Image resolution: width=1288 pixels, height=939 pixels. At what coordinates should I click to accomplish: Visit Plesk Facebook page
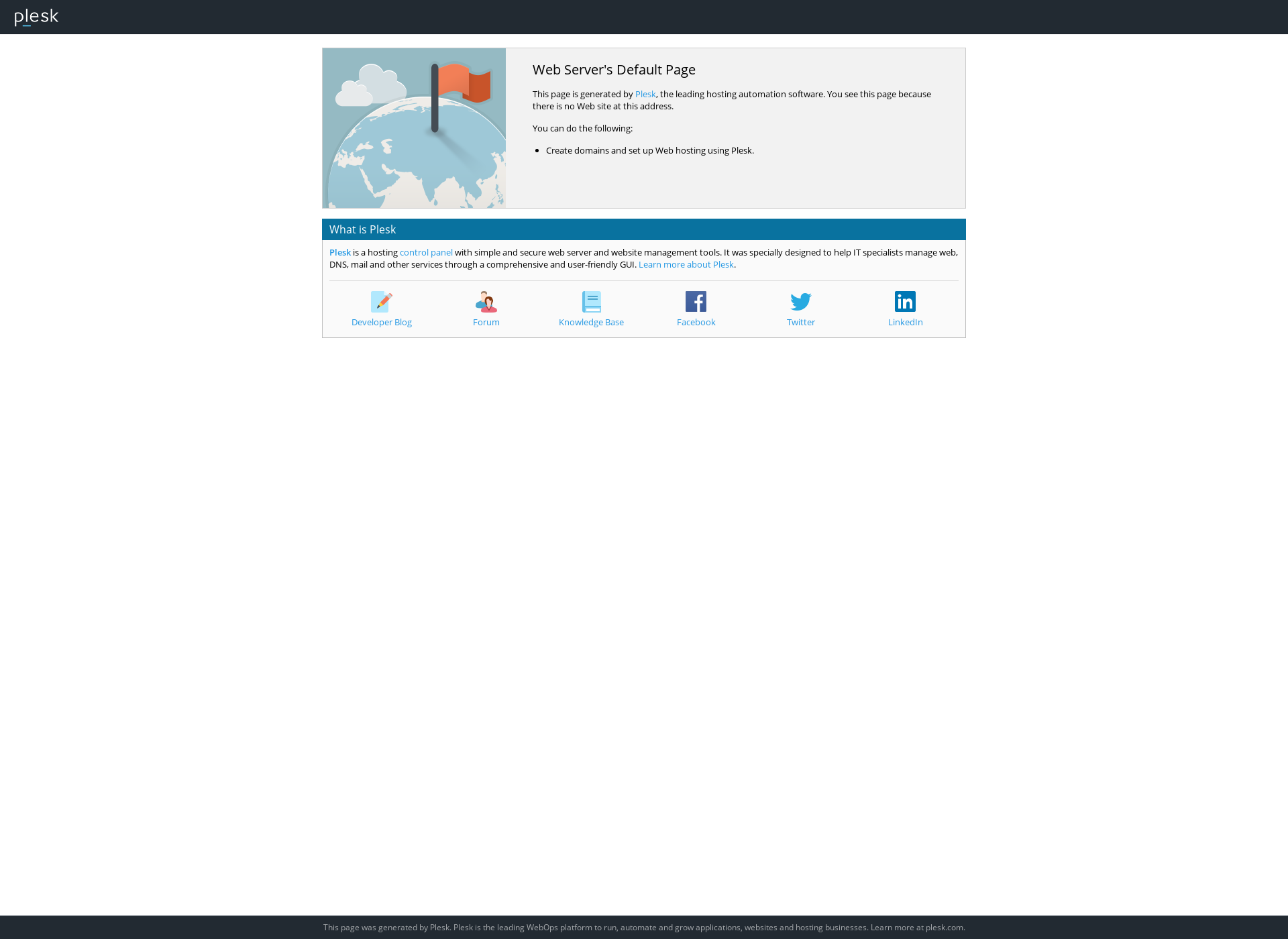[696, 308]
